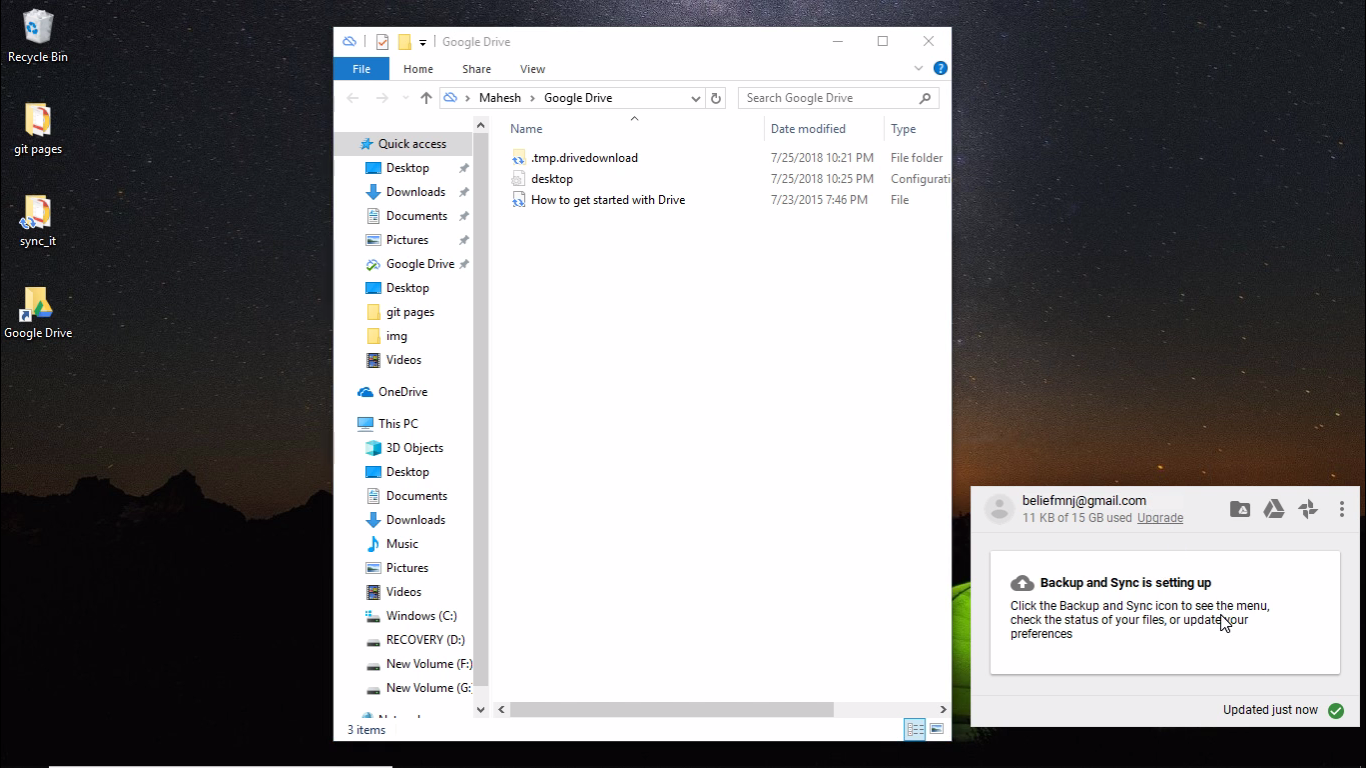Switch to large thumbnails view in status bar
1366x768 pixels.
pos(936,730)
